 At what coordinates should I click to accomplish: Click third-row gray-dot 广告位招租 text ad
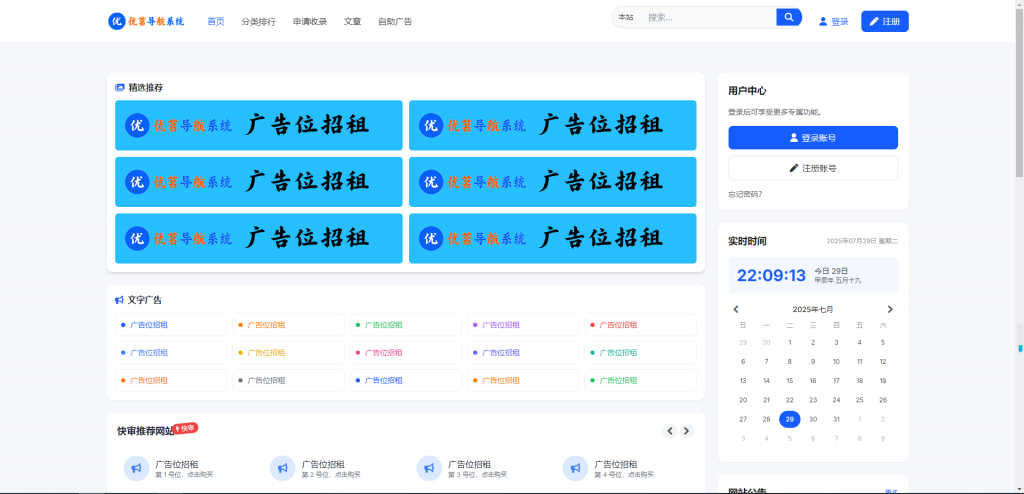tap(289, 380)
